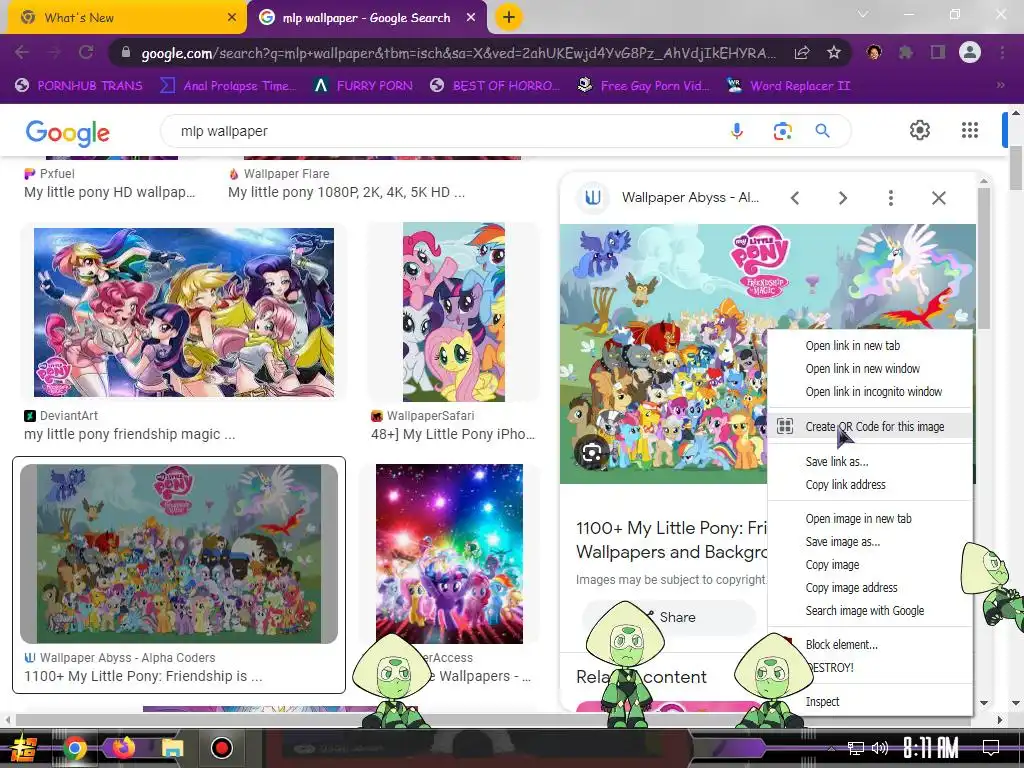This screenshot has width=1024, height=768.
Task: Click the page vertical scrollbar thumb
Action: pos(1016,168)
